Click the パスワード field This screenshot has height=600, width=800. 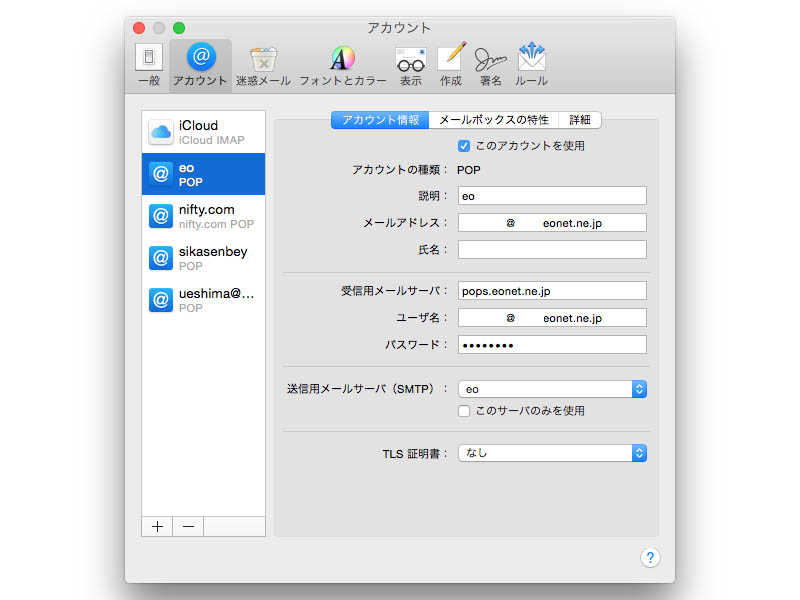pyautogui.click(x=552, y=345)
